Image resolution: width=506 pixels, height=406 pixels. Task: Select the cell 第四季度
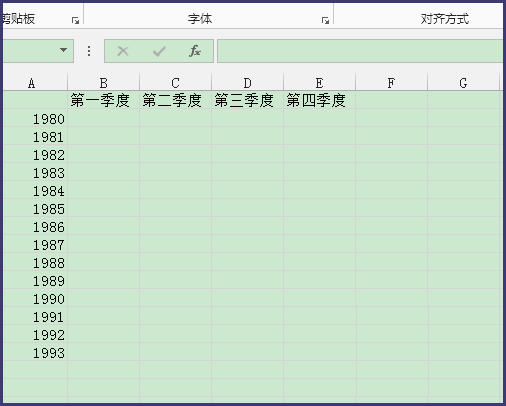[319, 100]
